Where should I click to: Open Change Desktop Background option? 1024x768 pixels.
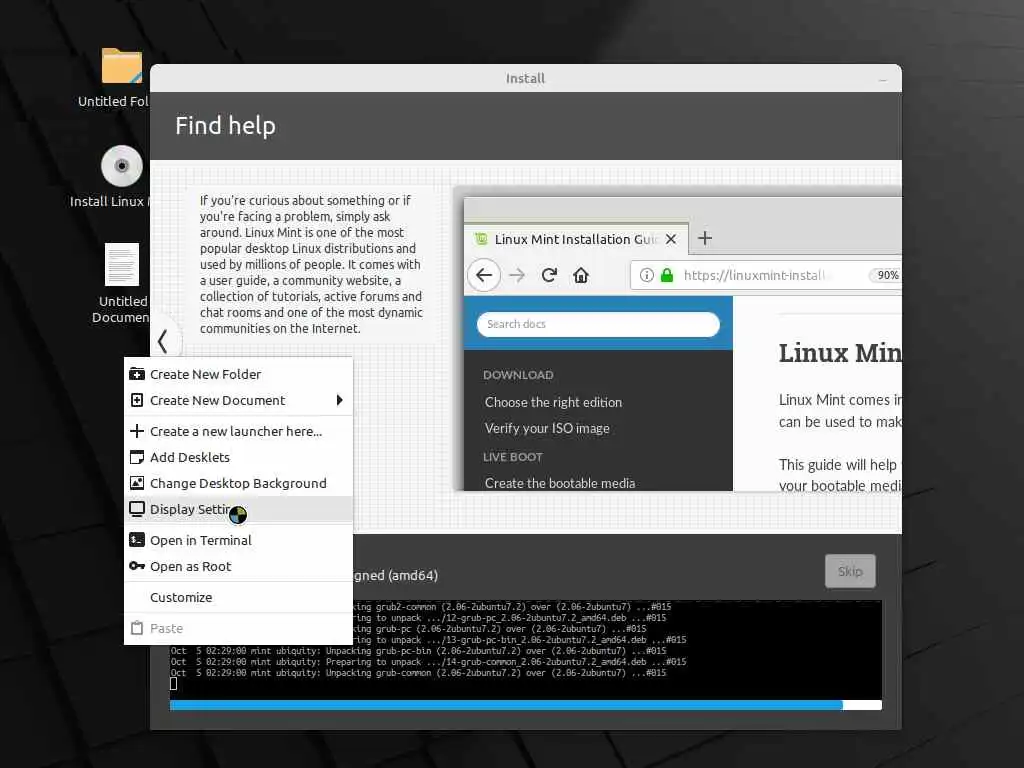coord(238,483)
